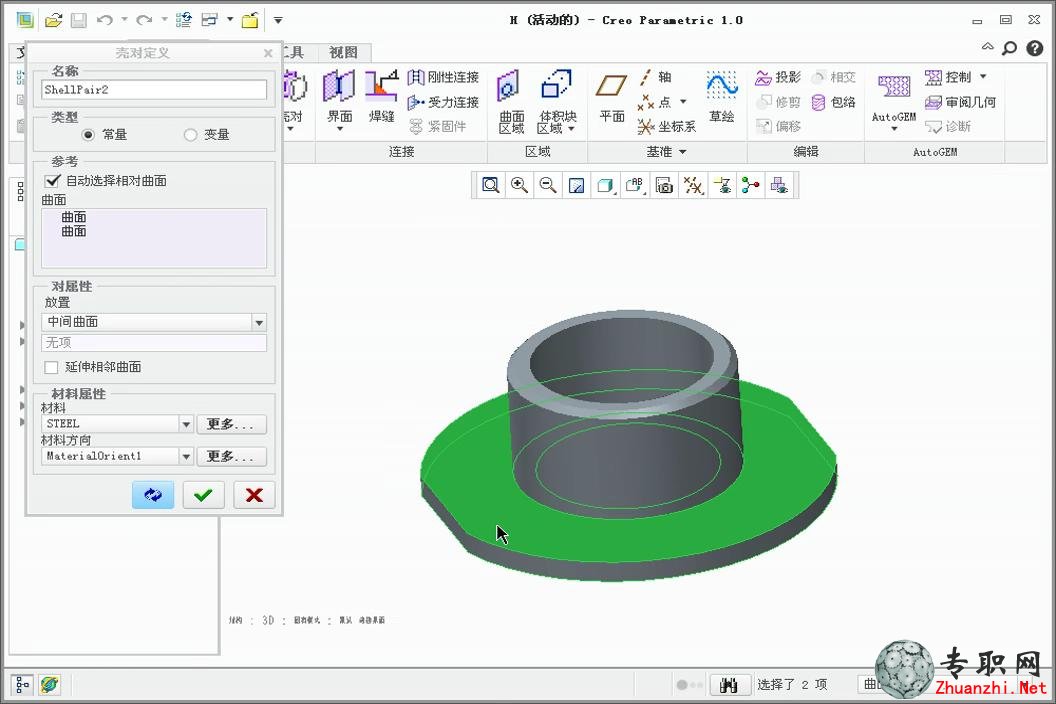The width and height of the screenshot is (1056, 704).
Task: Click the 投影 (Project) tool
Action: (x=778, y=77)
